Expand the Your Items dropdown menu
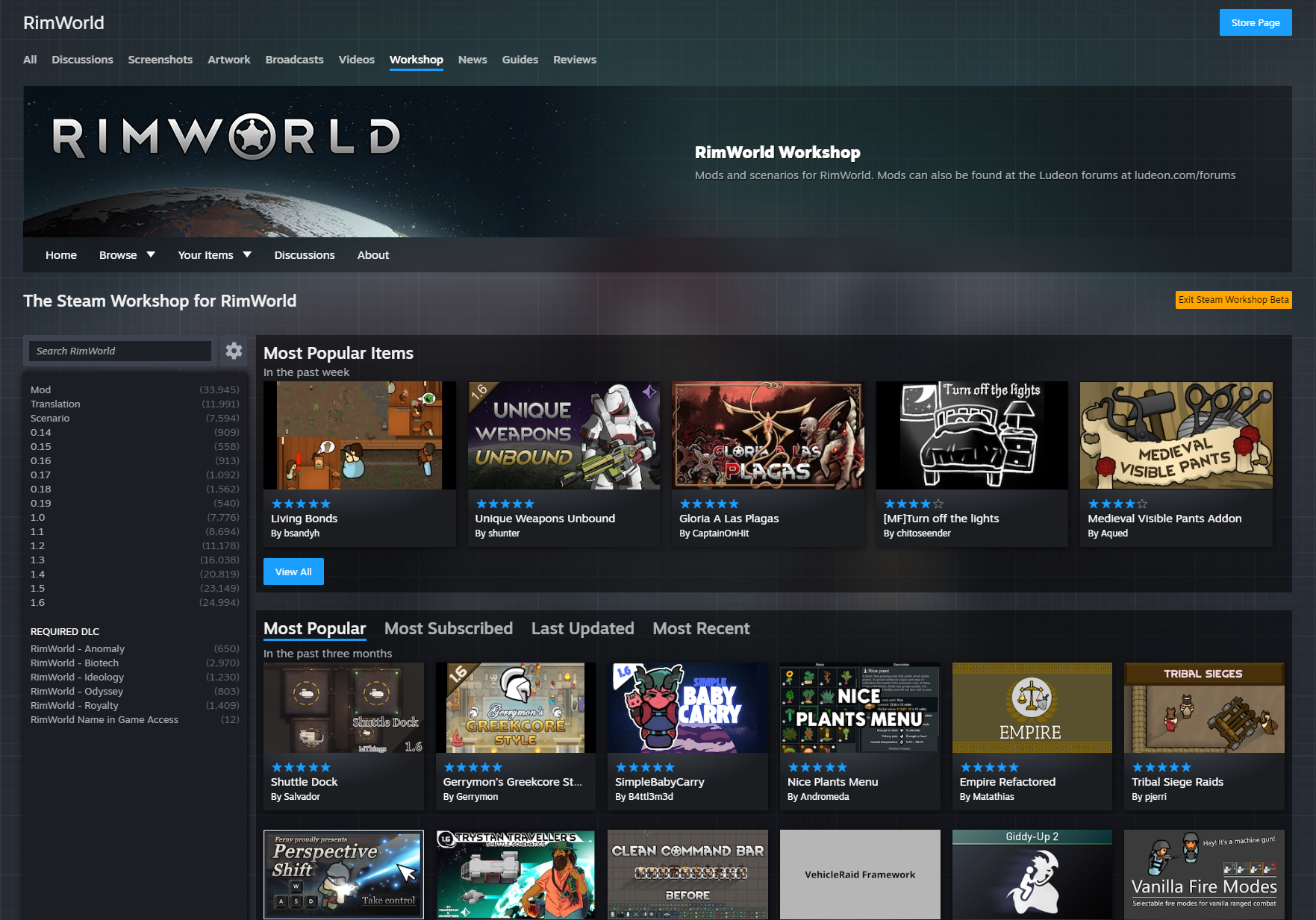 (x=214, y=255)
